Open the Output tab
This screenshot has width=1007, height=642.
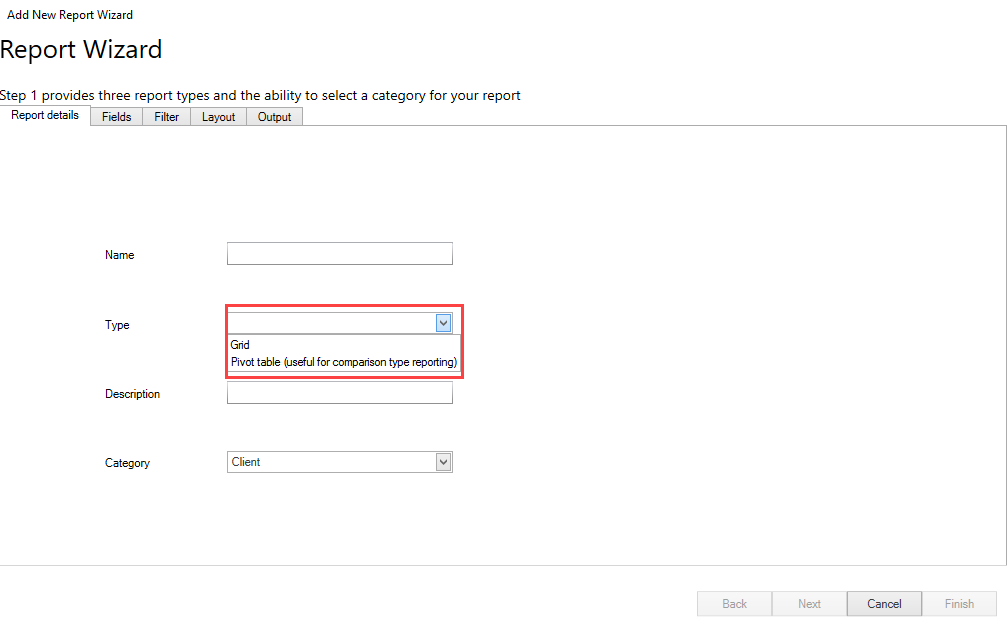[x=274, y=117]
